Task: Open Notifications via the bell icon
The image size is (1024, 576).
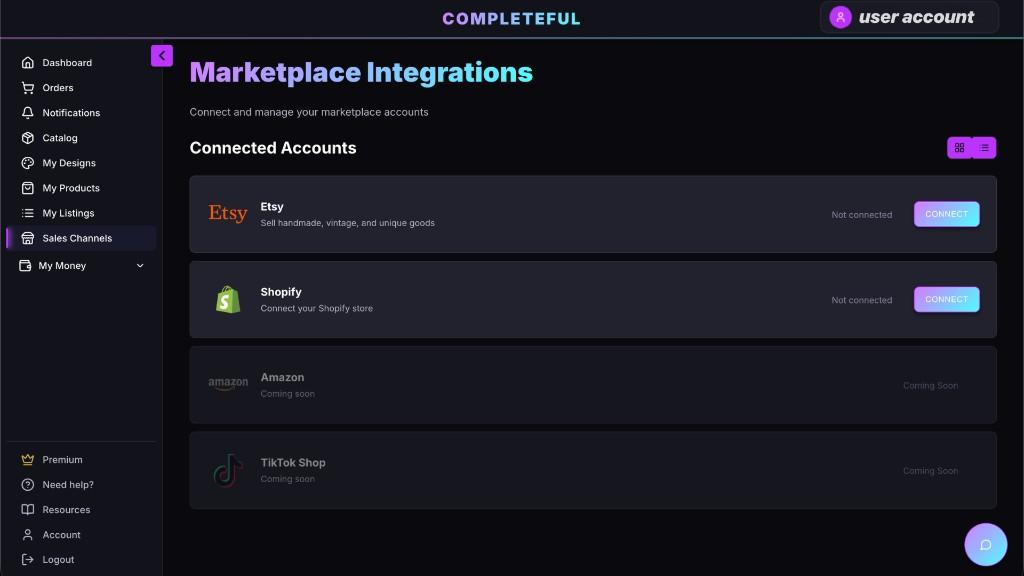Action: coord(27,112)
